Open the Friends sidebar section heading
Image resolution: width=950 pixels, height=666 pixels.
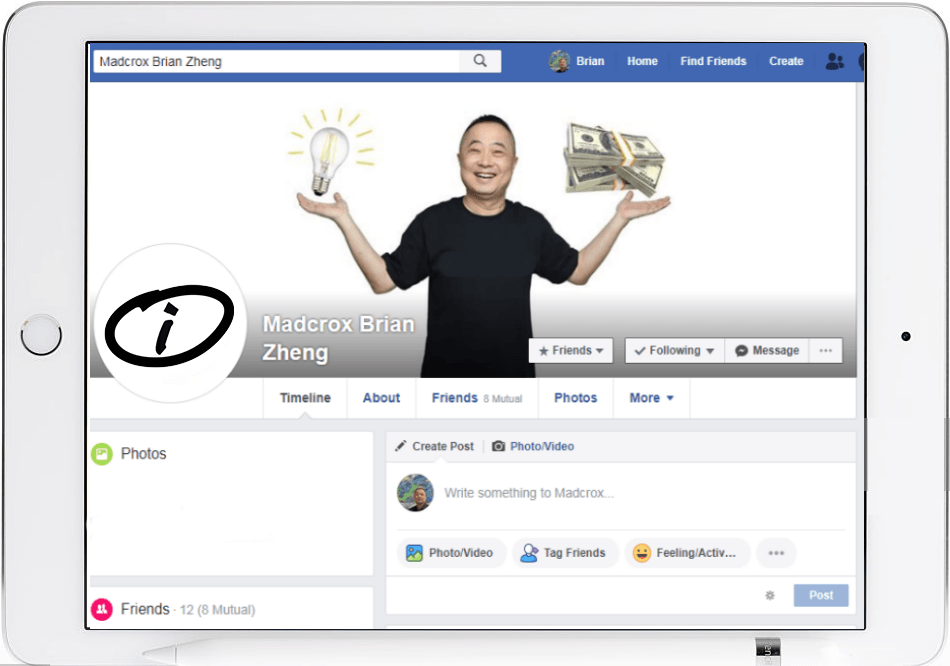point(145,609)
